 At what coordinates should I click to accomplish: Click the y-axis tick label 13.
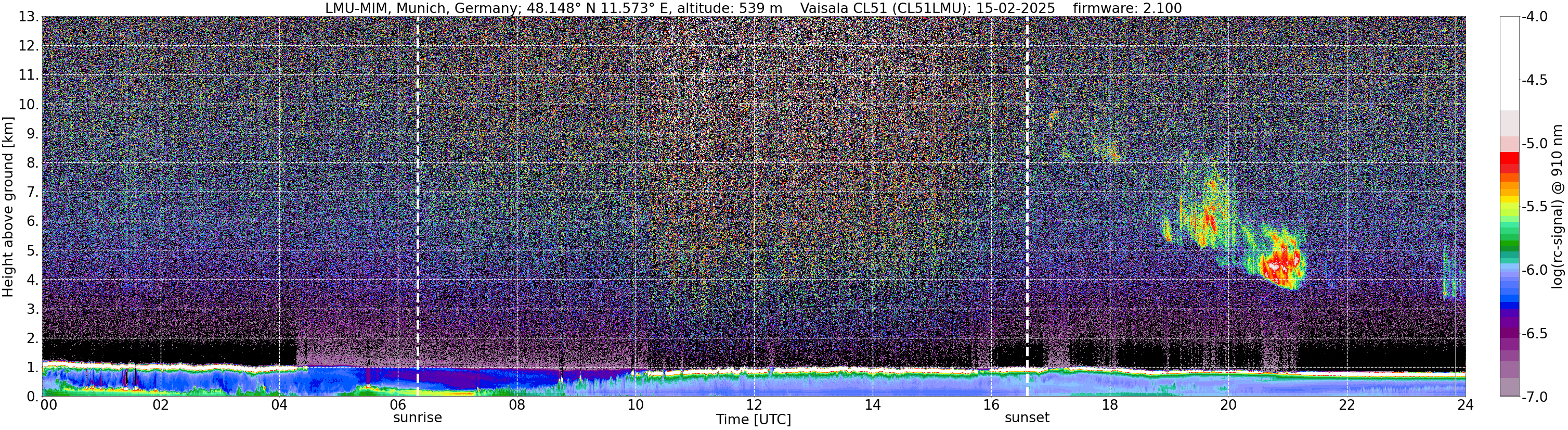[x=28, y=17]
